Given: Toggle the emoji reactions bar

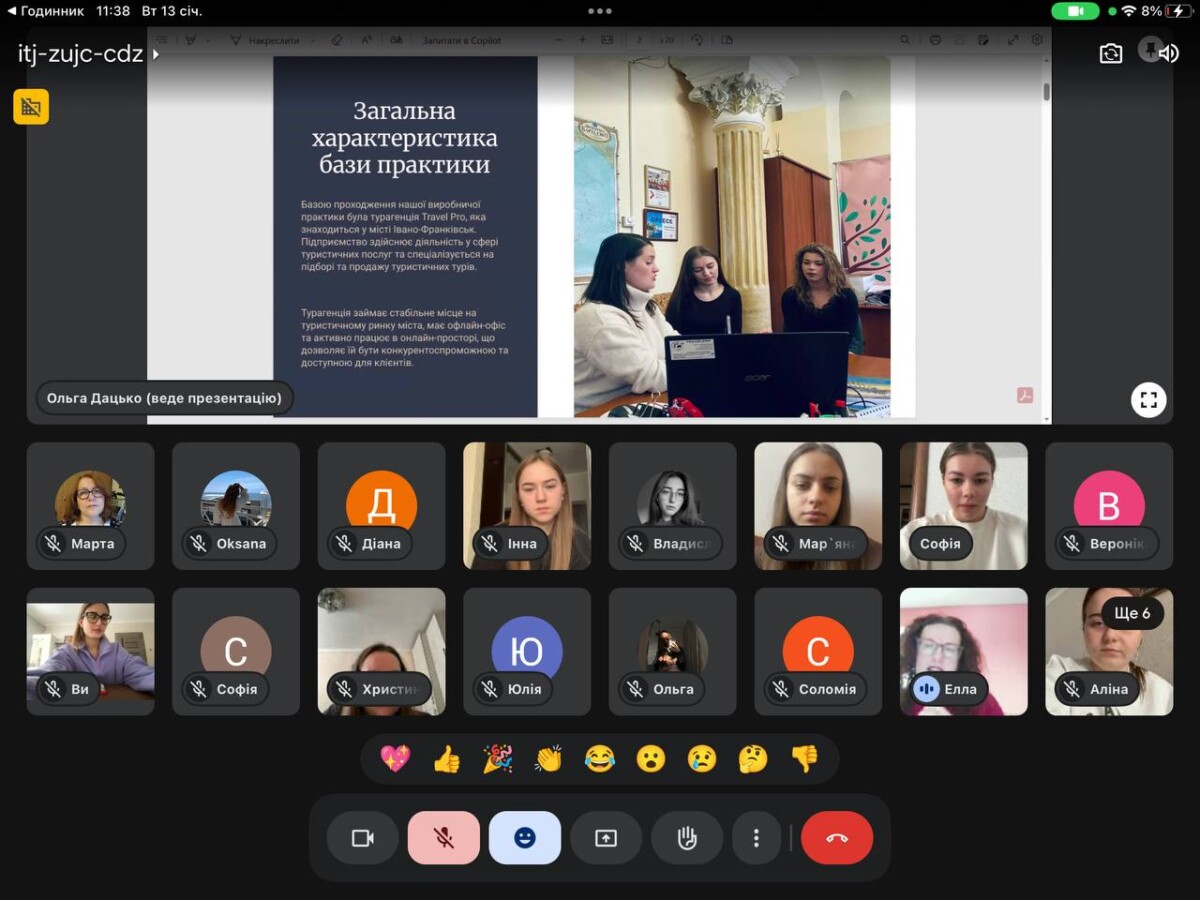Looking at the screenshot, I should click(x=524, y=838).
